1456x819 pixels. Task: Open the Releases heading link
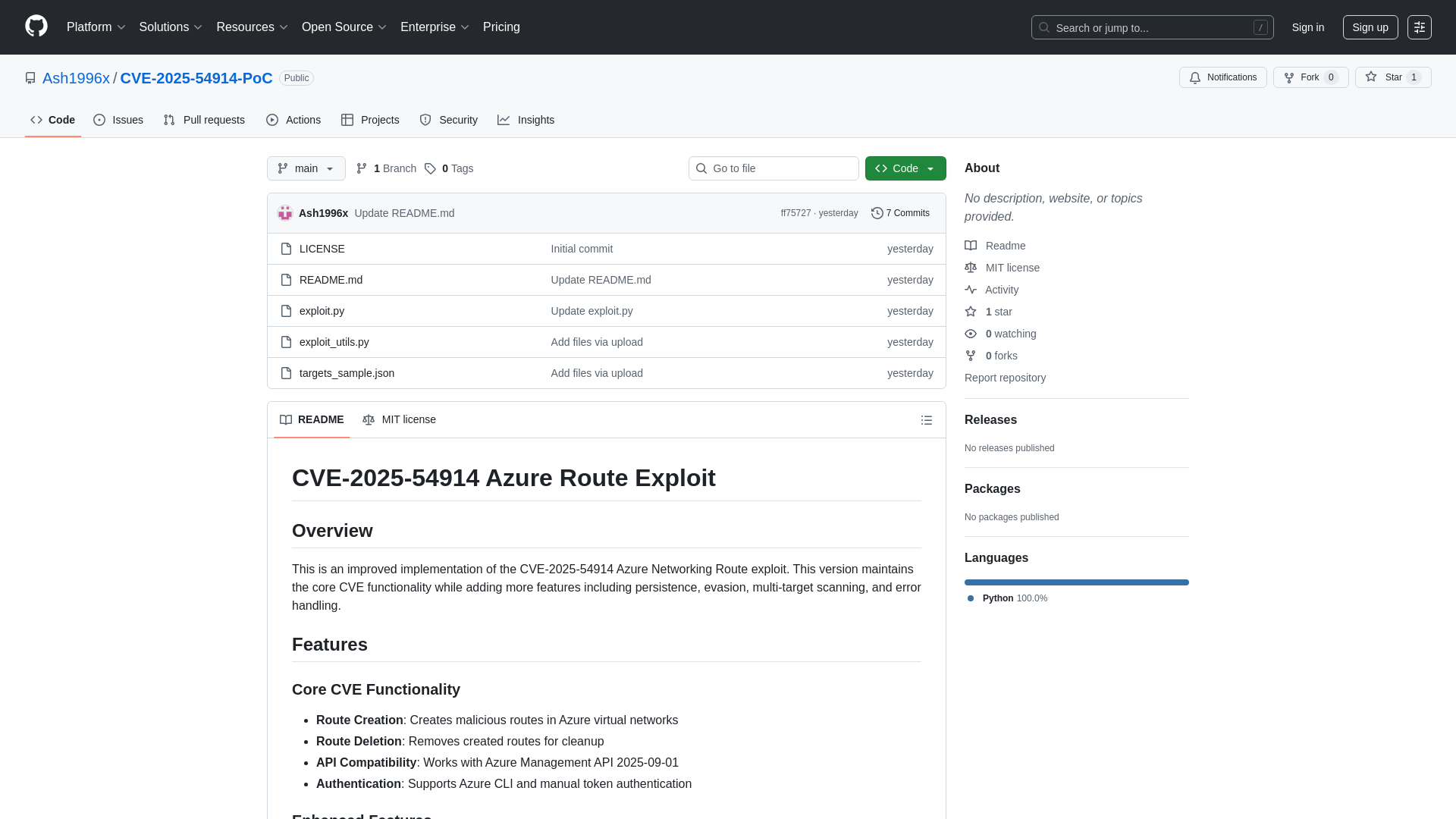coord(990,420)
